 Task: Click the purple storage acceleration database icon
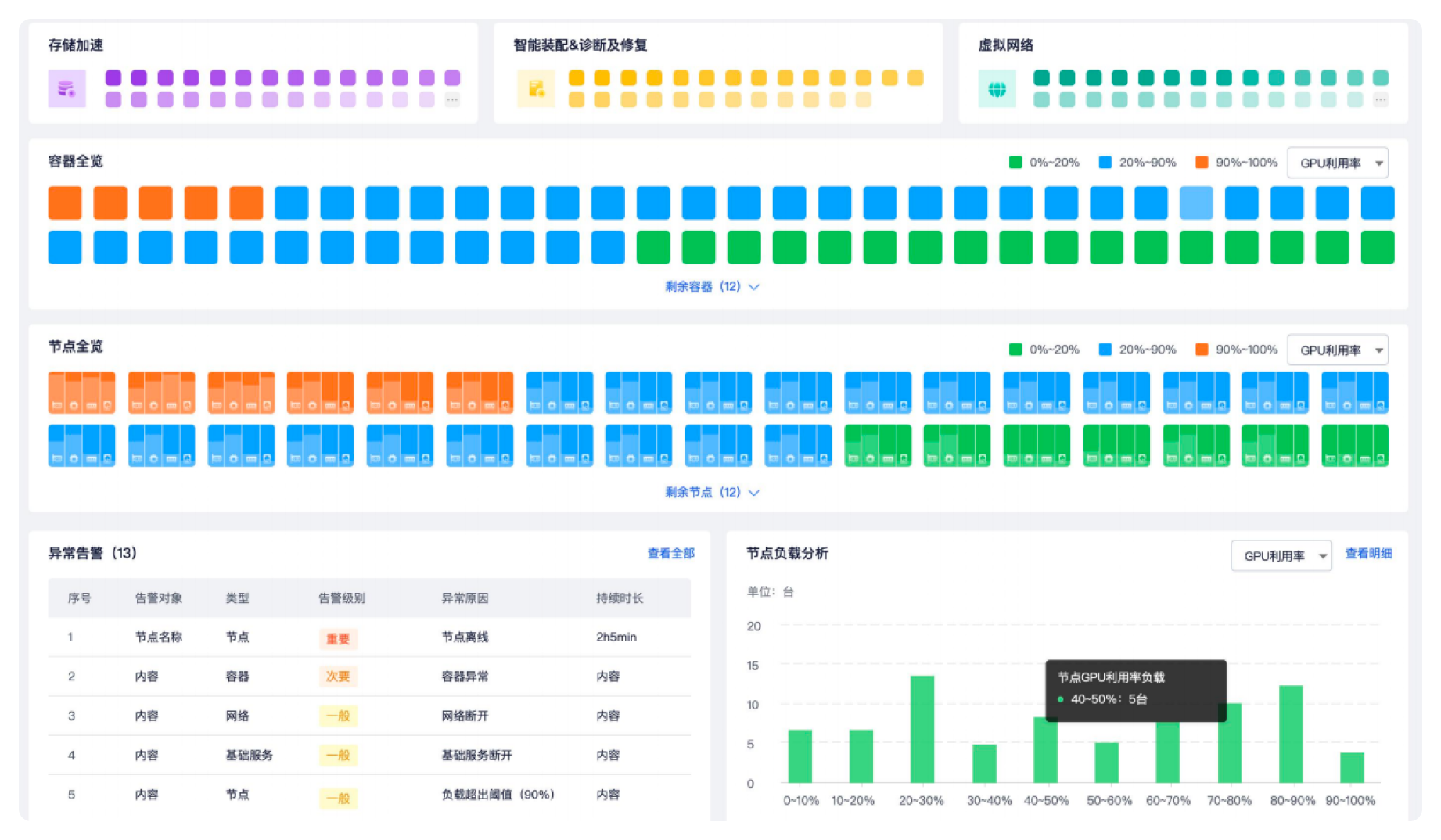pos(66,88)
